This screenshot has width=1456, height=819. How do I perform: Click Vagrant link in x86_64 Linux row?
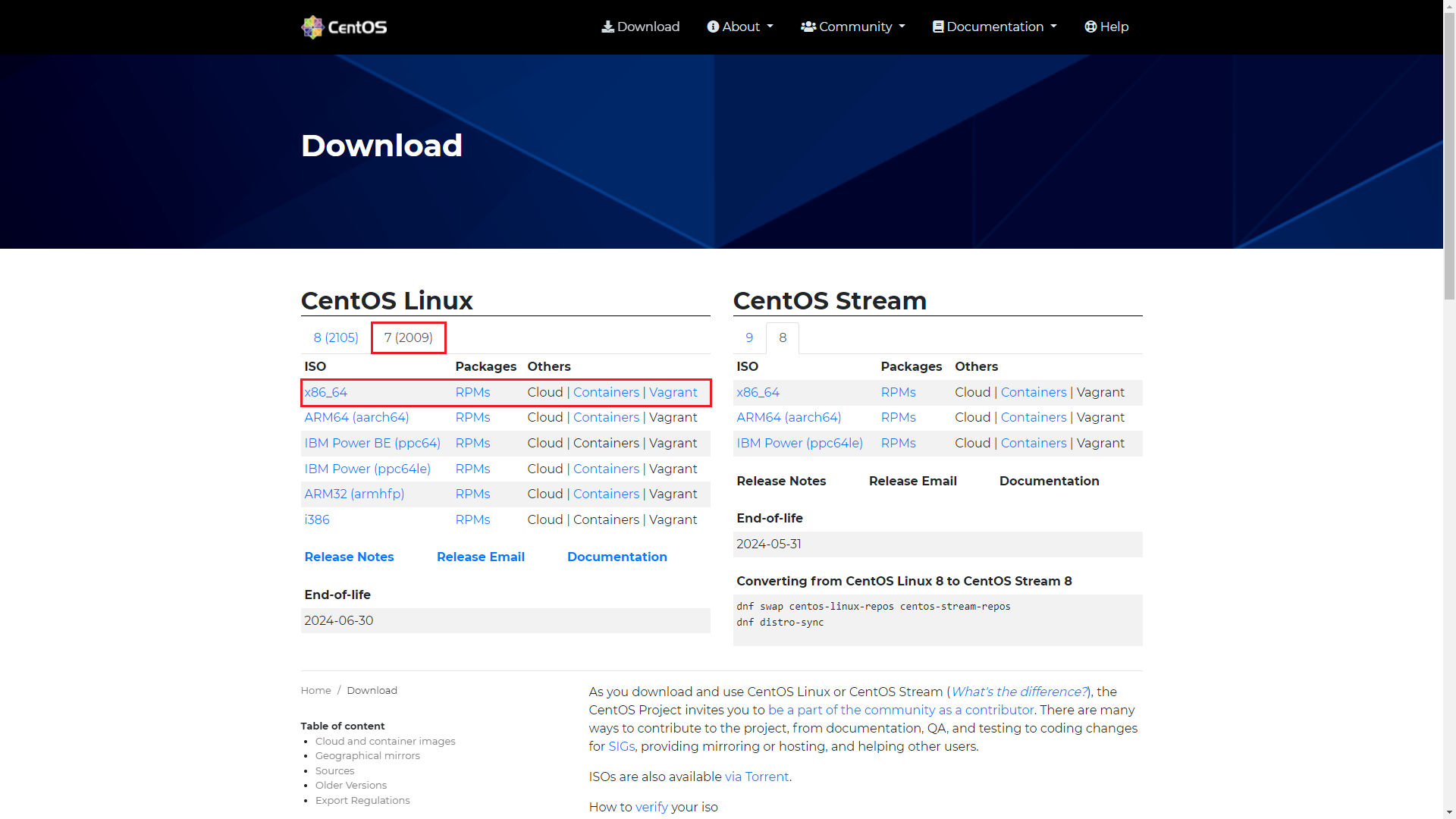pyautogui.click(x=673, y=393)
